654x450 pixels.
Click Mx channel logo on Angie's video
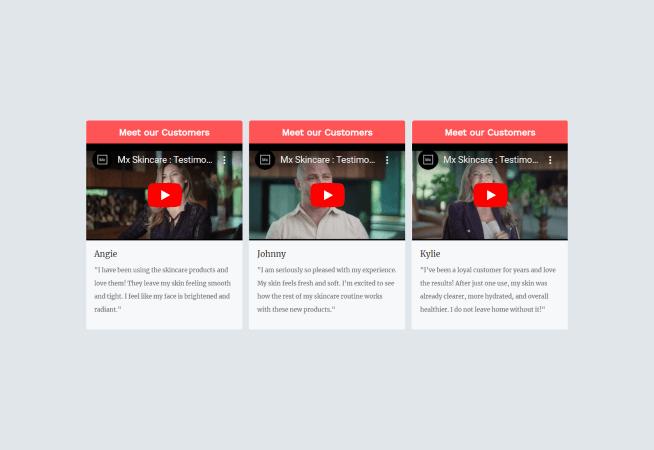point(102,159)
